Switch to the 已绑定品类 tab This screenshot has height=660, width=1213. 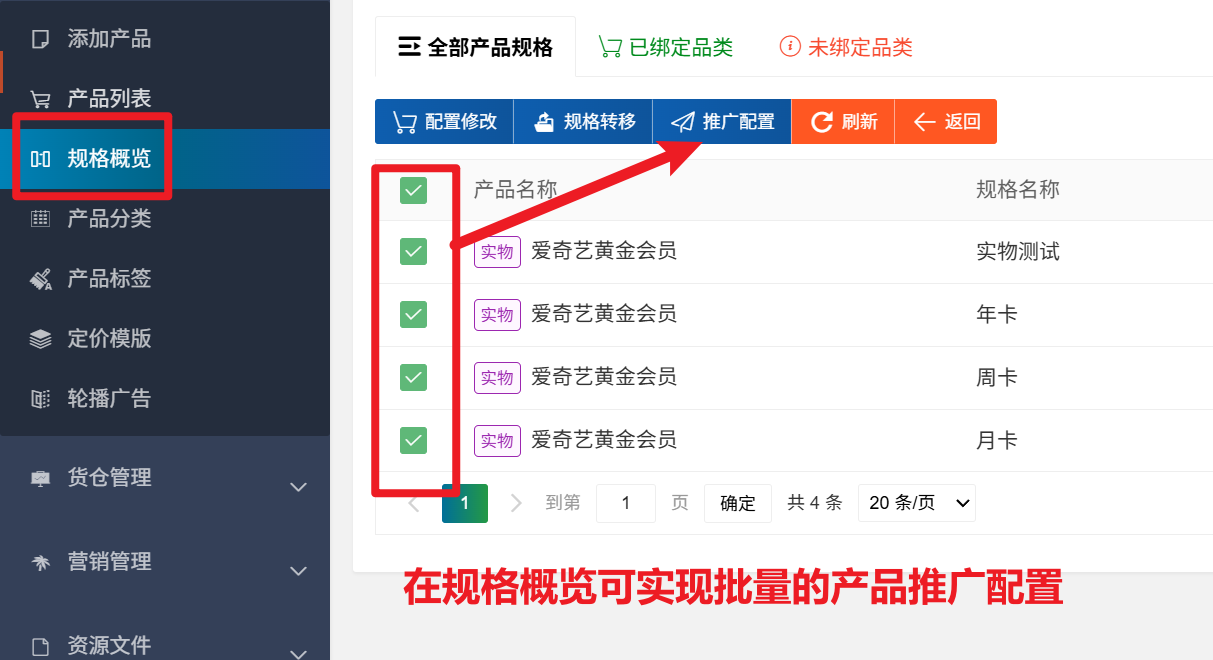point(665,47)
